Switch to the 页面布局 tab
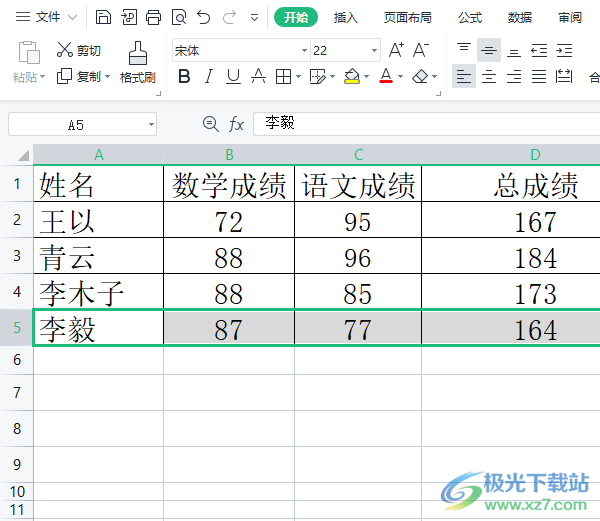This screenshot has width=600, height=521. pos(408,17)
